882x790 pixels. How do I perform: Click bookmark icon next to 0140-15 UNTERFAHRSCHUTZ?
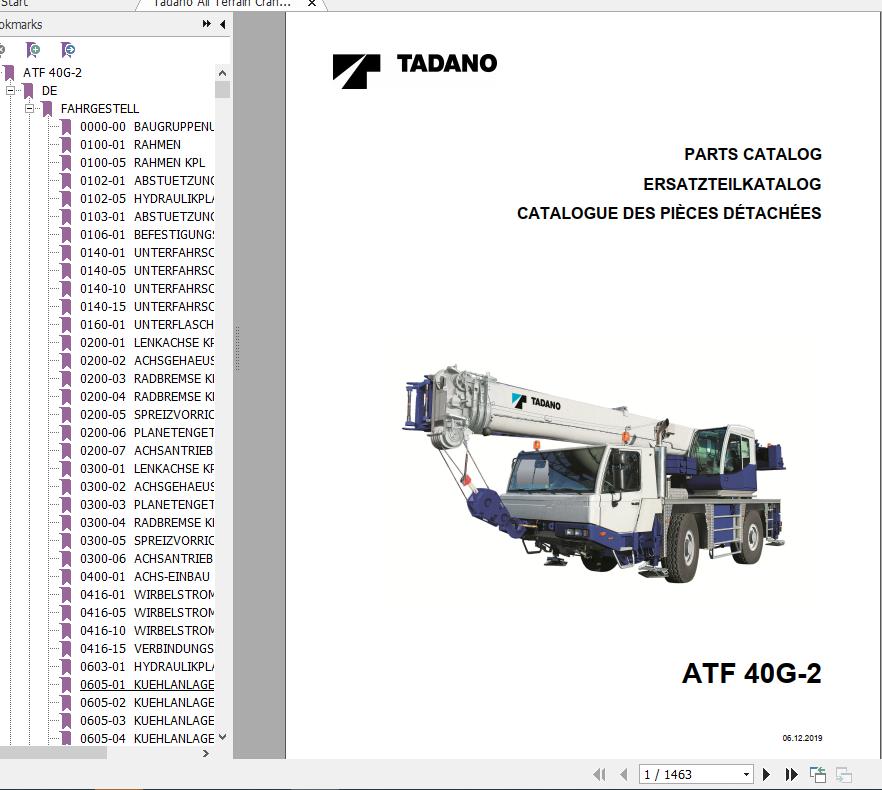(66, 307)
